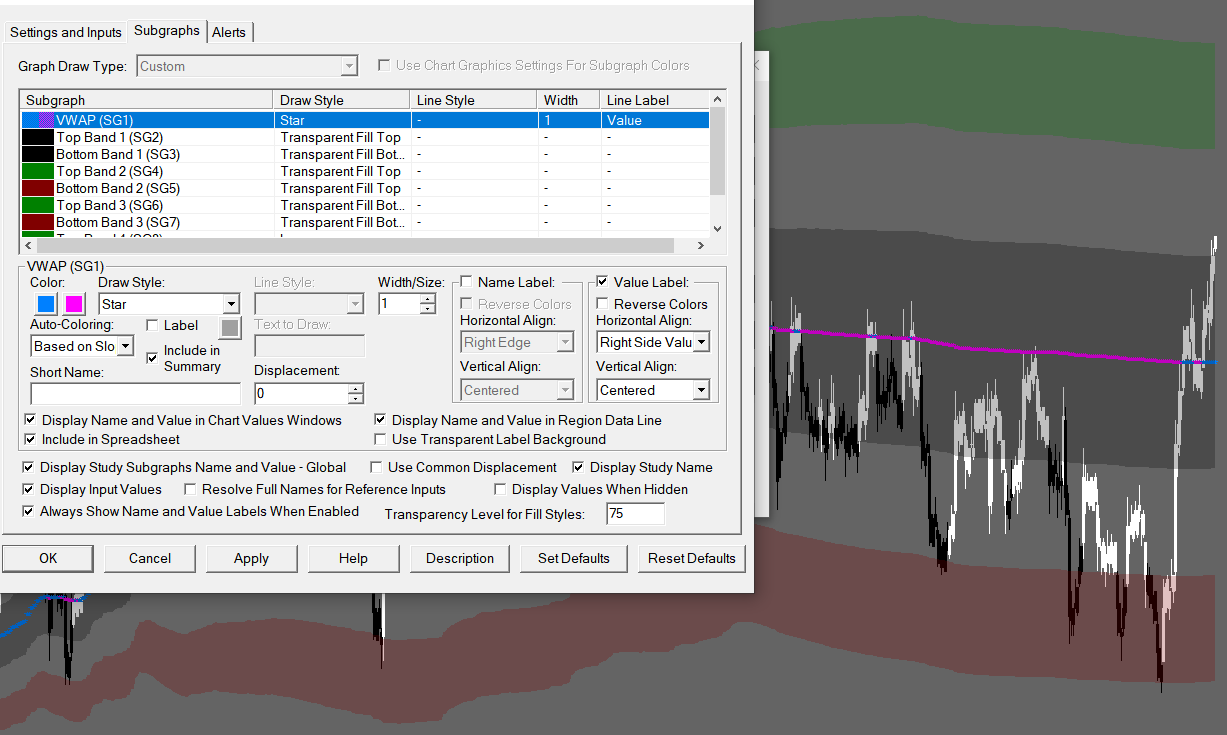Click the blue primary color swatch

(45, 304)
